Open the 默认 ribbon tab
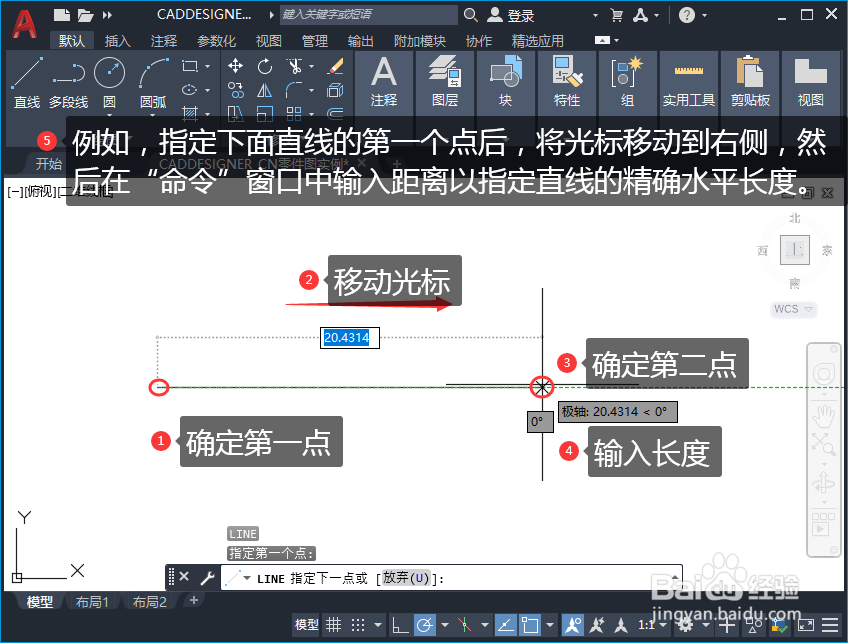Image resolution: width=848 pixels, height=643 pixels. click(71, 41)
